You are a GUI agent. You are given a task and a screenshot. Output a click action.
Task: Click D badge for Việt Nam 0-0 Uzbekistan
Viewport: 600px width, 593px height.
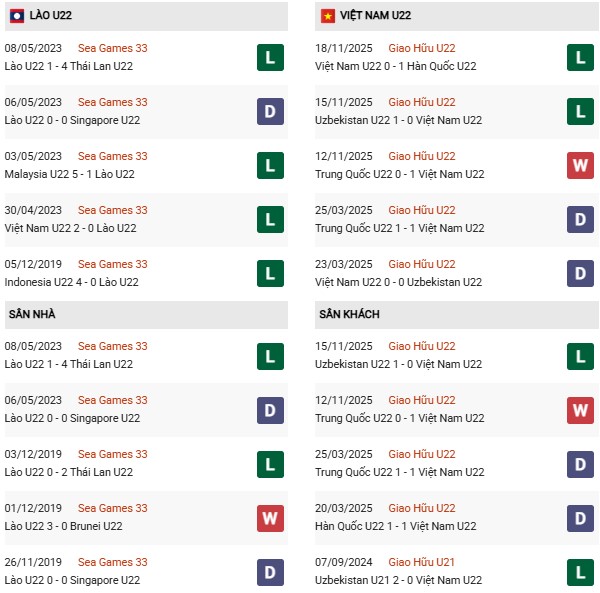[580, 273]
